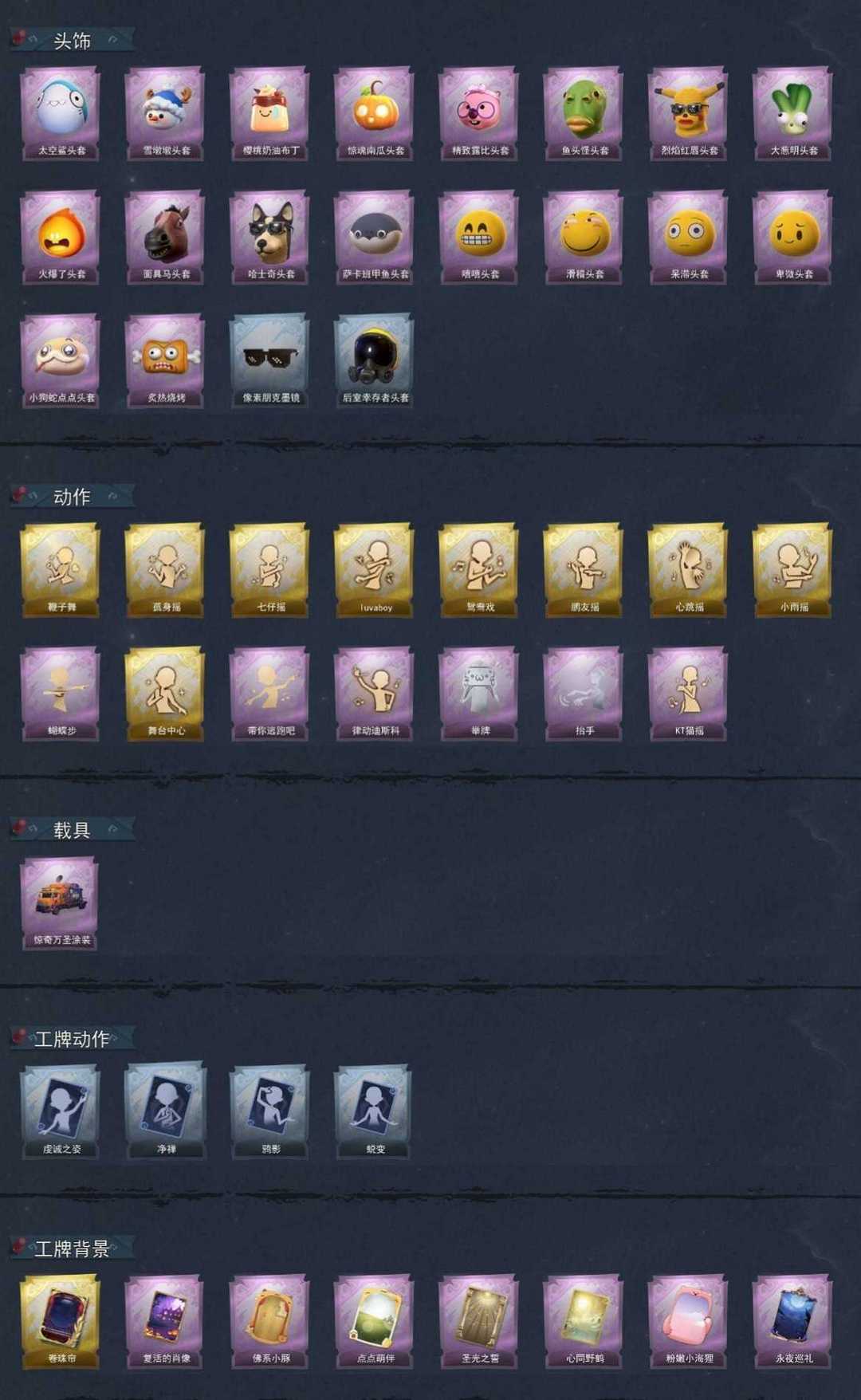Select the 太空鲨头套 shark headgear
Image resolution: width=861 pixels, height=1400 pixels.
(61, 113)
